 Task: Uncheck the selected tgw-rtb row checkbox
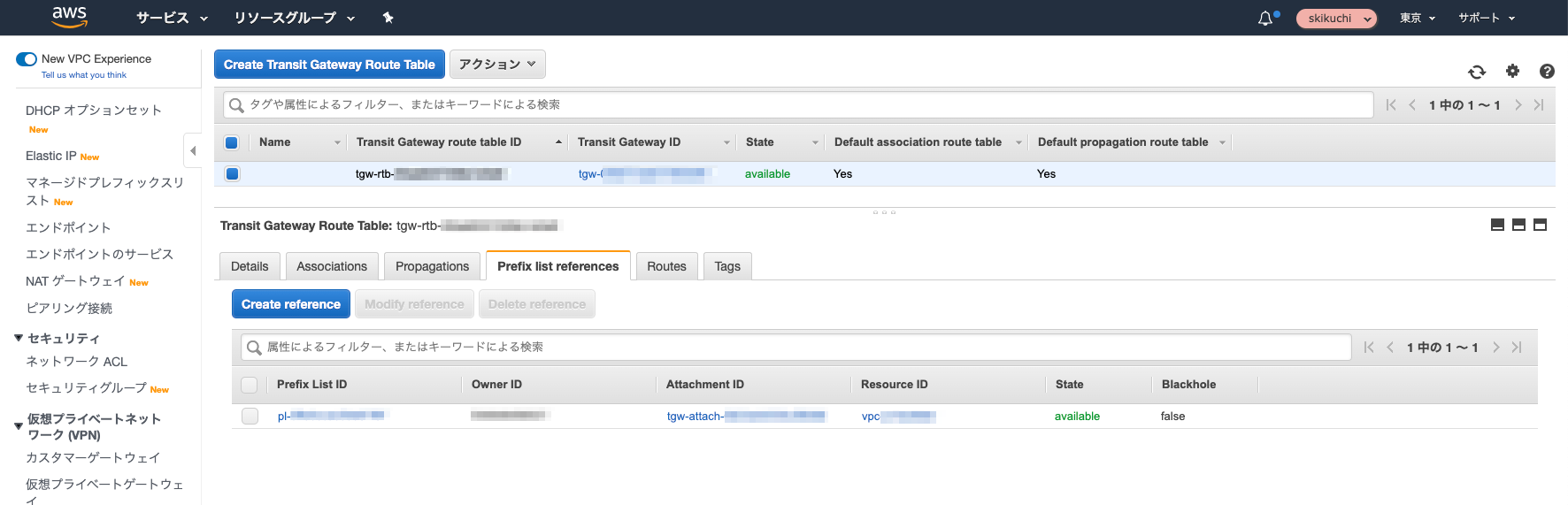[232, 174]
